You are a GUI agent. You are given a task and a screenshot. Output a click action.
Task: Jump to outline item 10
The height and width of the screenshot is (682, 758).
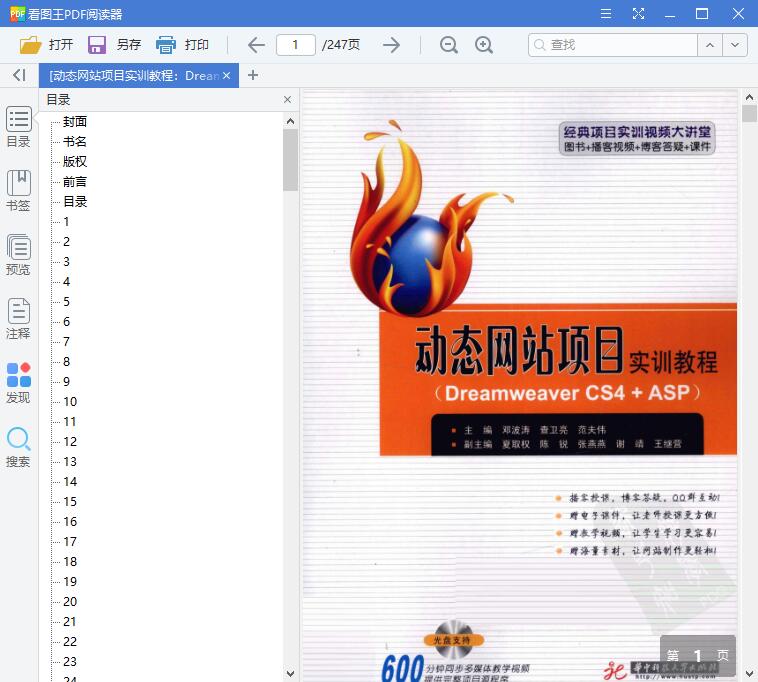[70, 401]
